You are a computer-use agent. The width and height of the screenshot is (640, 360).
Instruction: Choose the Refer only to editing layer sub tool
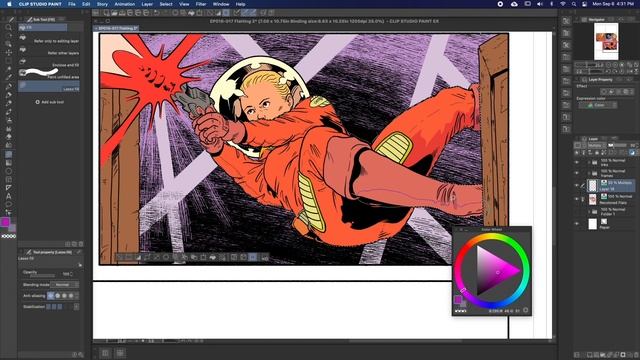(49, 38)
